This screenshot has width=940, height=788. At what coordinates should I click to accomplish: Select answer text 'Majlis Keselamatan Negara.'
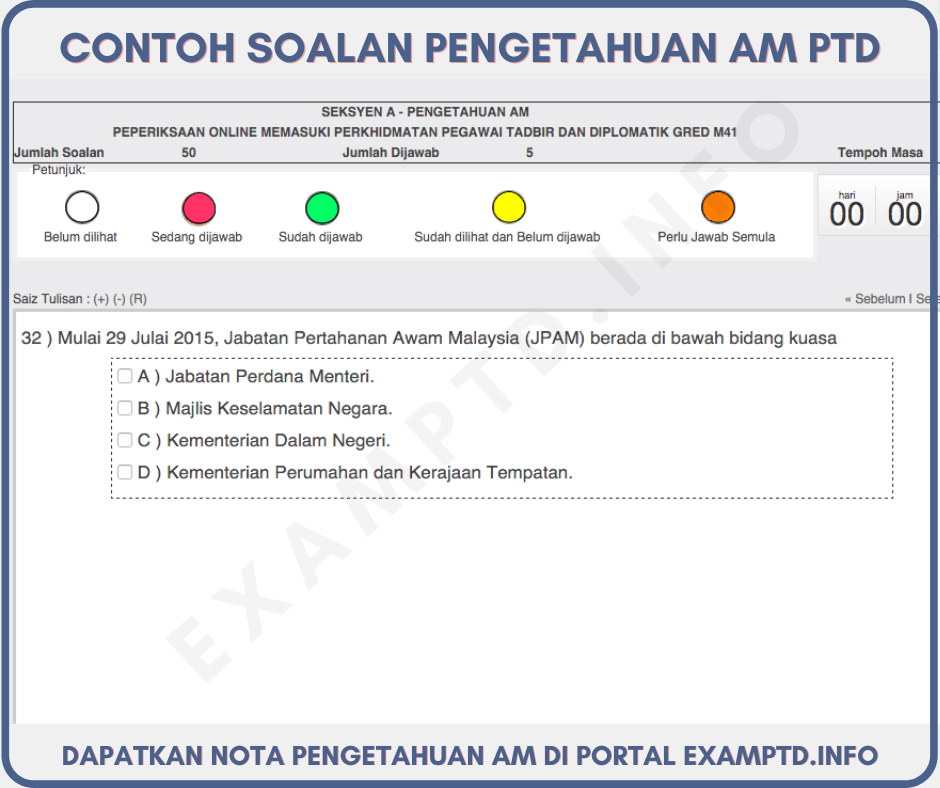tap(279, 409)
